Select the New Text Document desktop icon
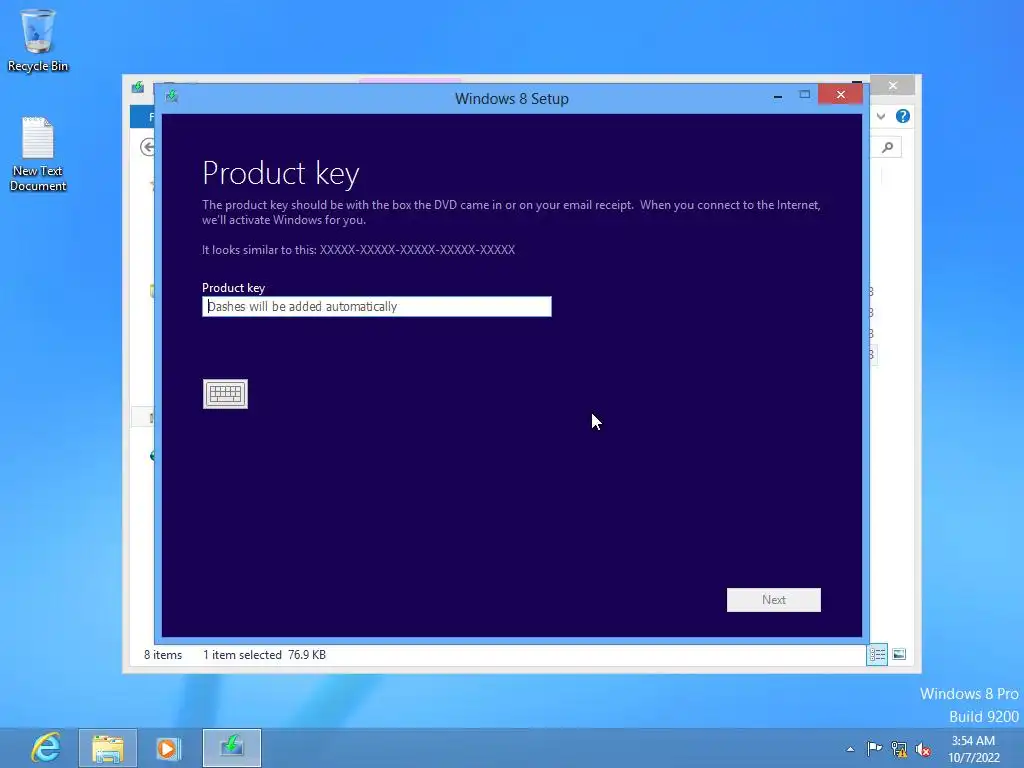 coord(38,154)
